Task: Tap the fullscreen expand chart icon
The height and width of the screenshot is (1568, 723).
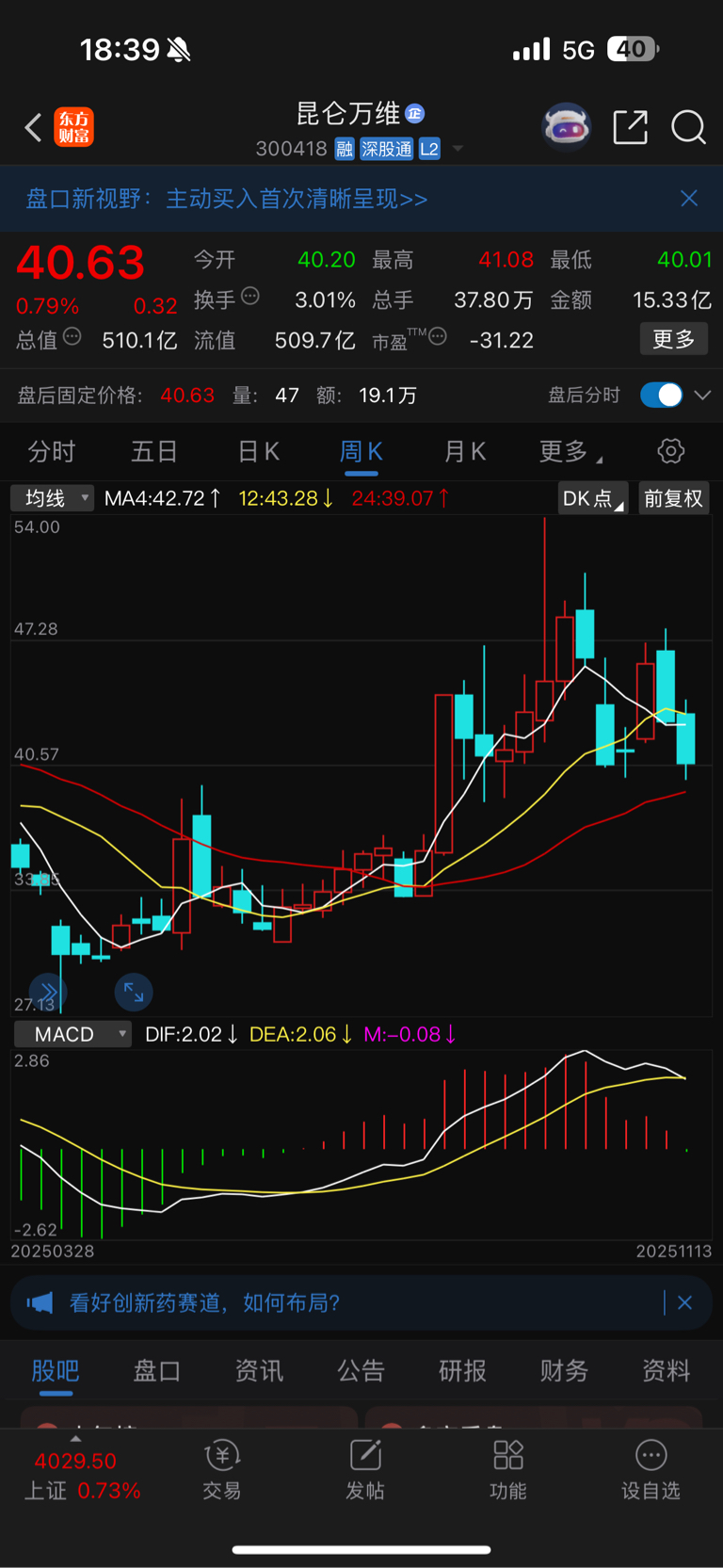Action: (134, 992)
